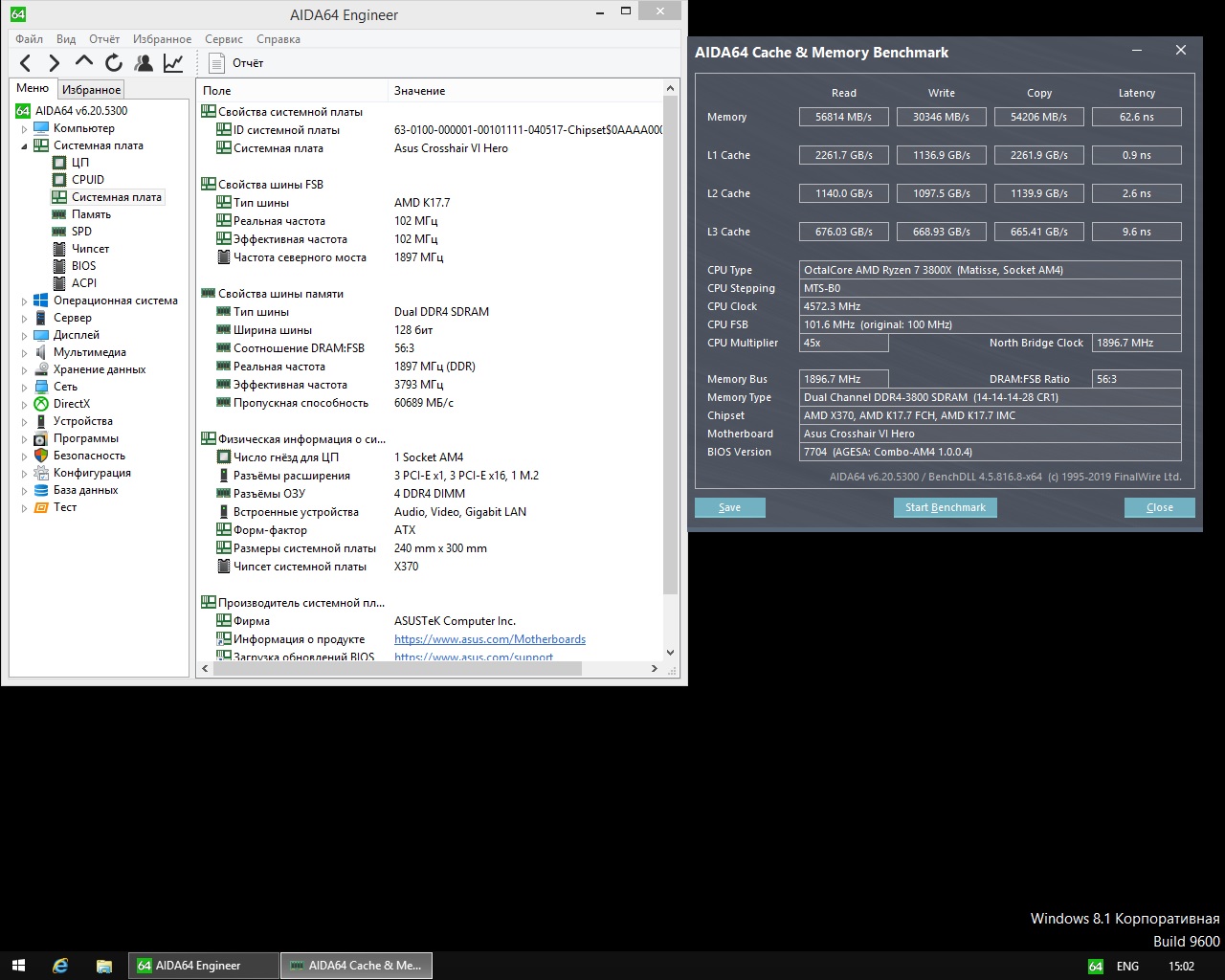This screenshot has height=980, width=1225.
Task: Open the Вид menu
Action: (x=66, y=39)
